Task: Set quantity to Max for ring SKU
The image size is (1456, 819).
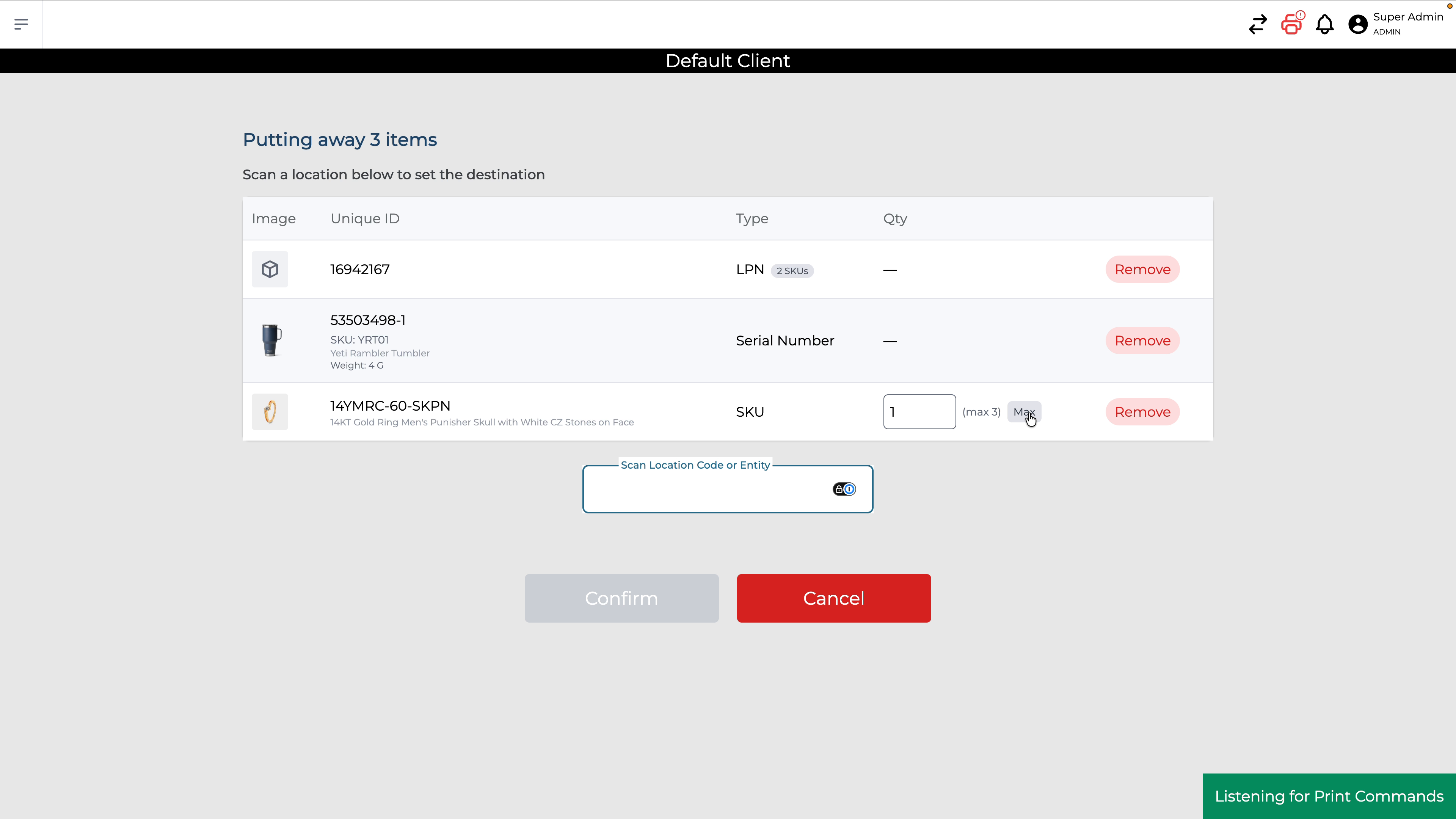Action: click(1024, 411)
